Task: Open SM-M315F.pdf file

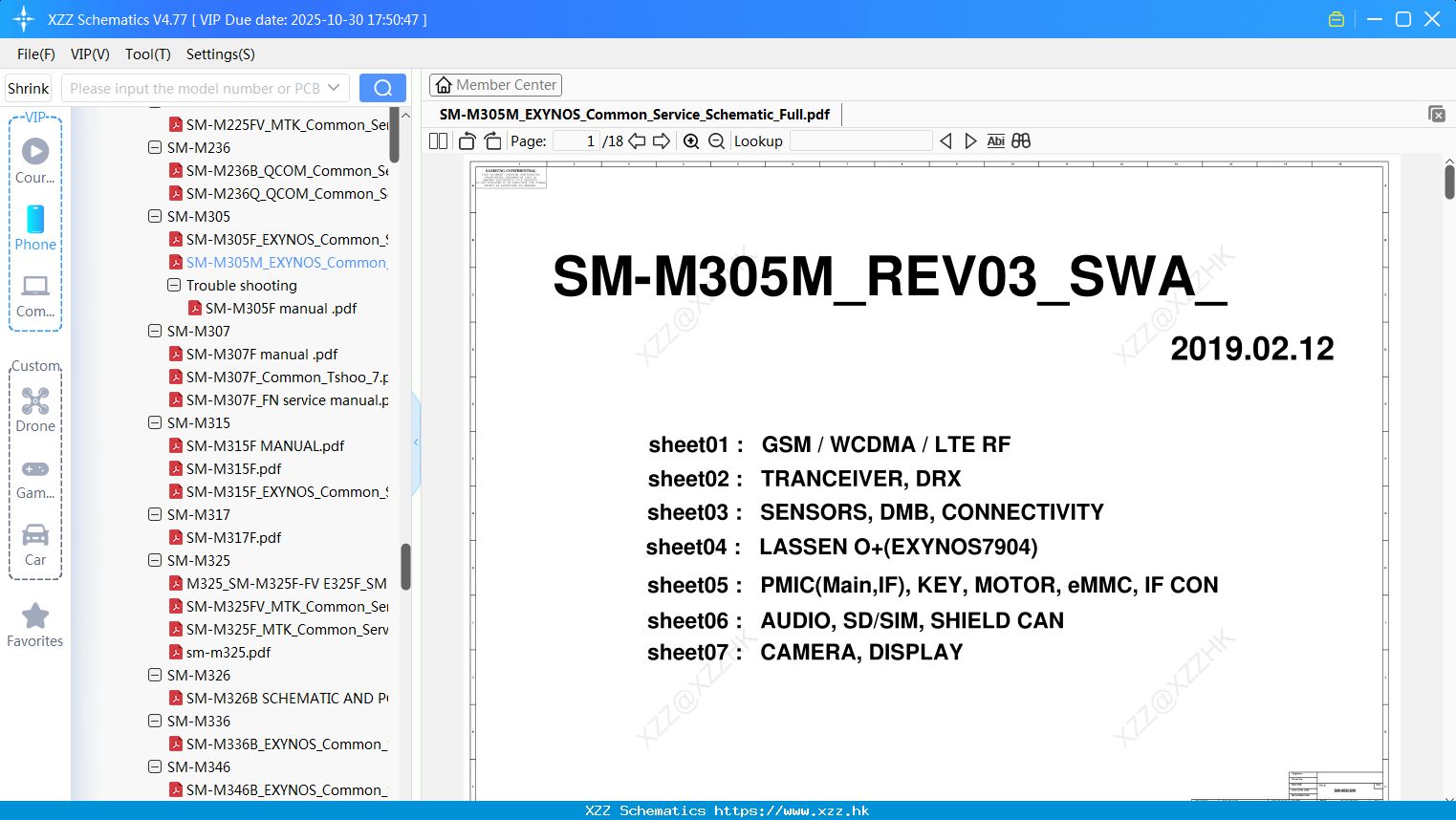Action: [233, 468]
